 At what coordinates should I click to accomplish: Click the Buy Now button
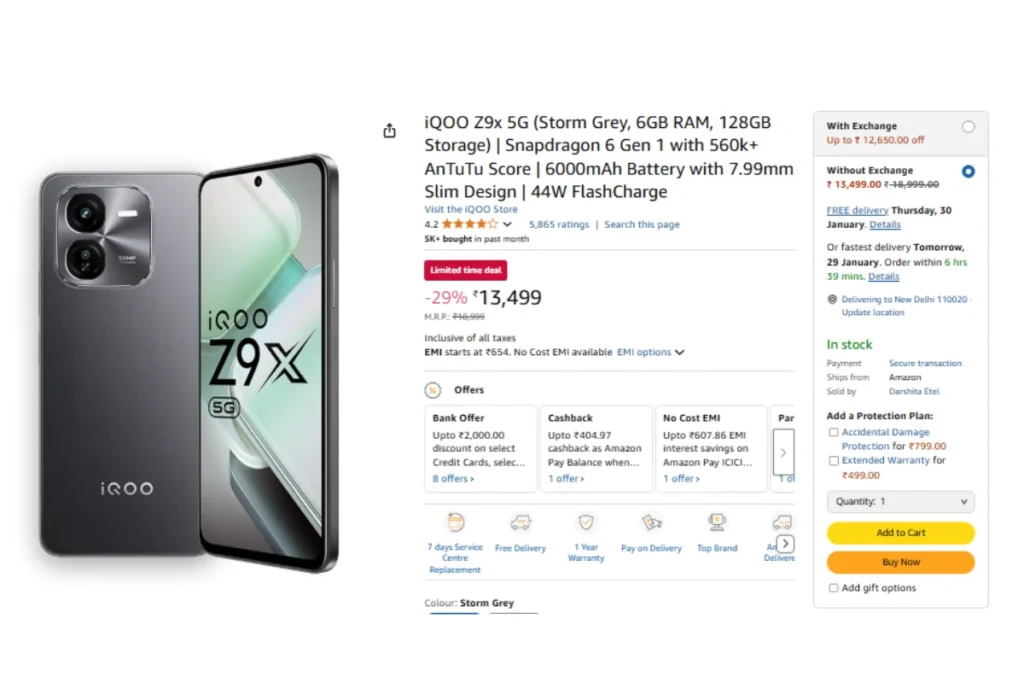click(901, 562)
